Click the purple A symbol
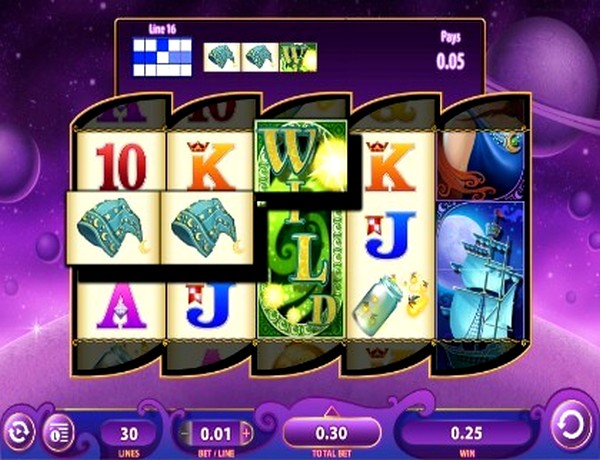Viewport: 600px width, 460px height. pos(121,306)
